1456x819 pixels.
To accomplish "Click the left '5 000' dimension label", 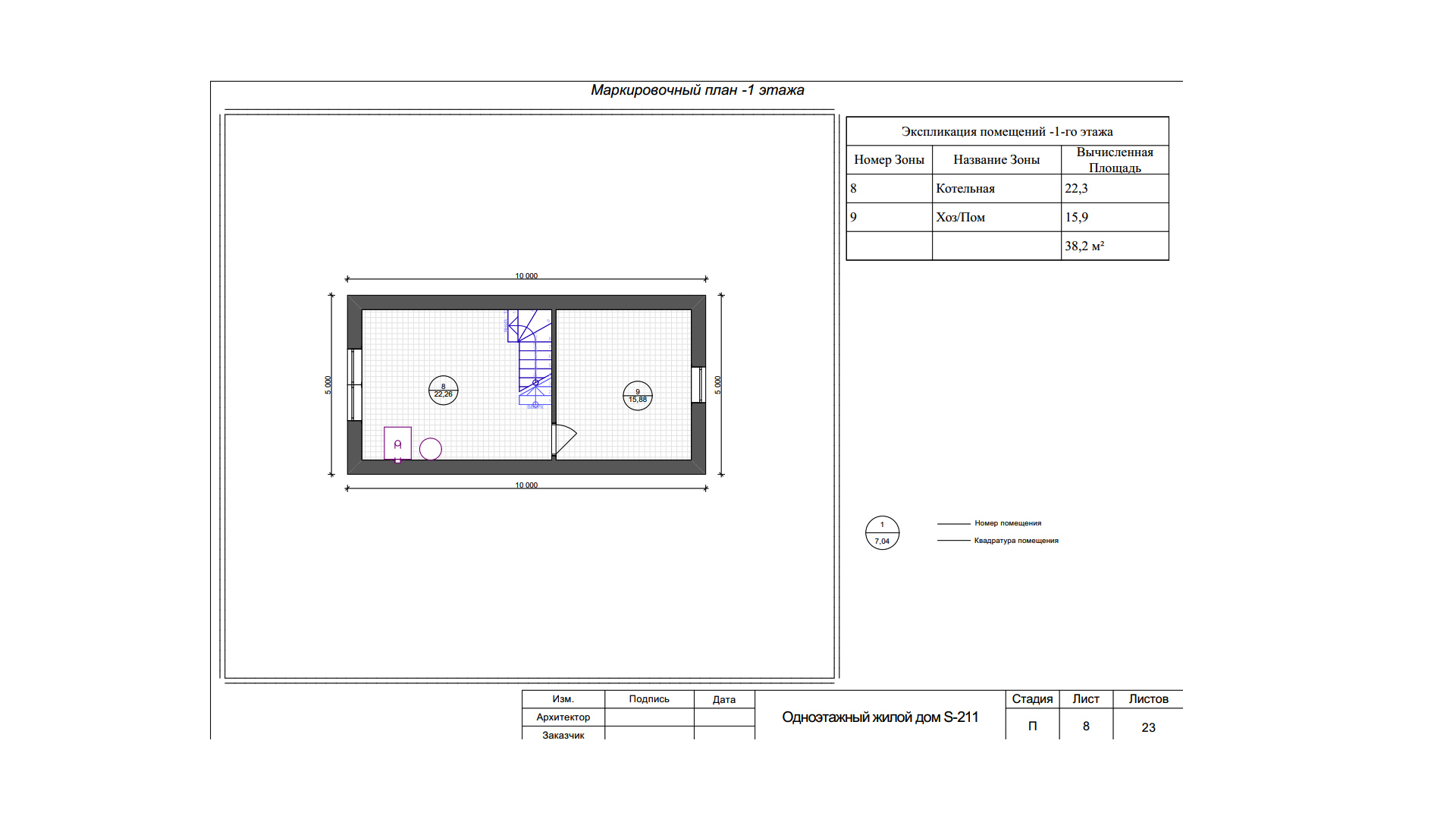I will coord(328,384).
